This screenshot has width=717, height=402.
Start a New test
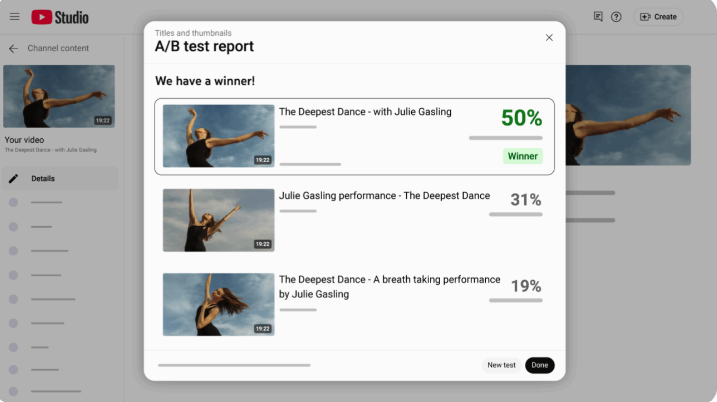tap(501, 365)
